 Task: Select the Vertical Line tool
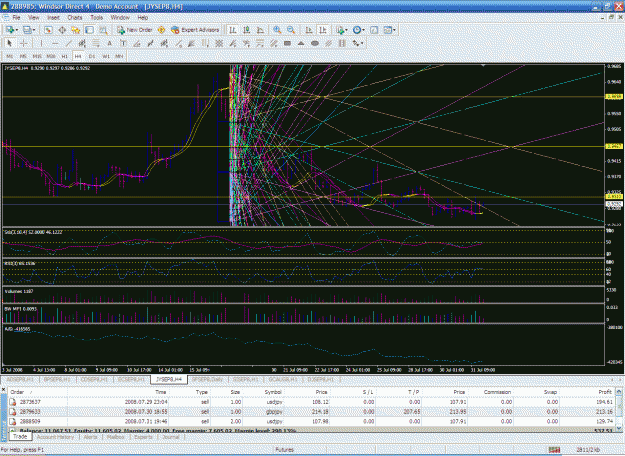pyautogui.click(x=41, y=43)
